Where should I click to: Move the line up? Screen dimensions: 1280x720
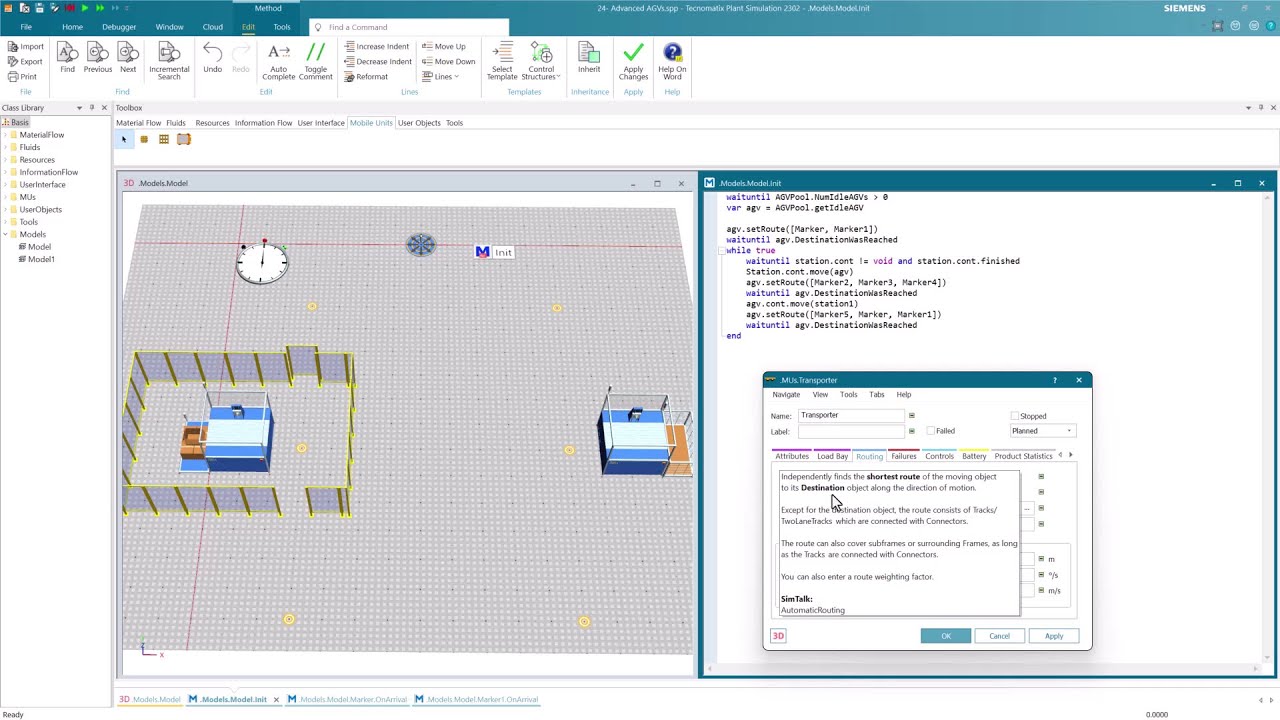[x=443, y=46]
